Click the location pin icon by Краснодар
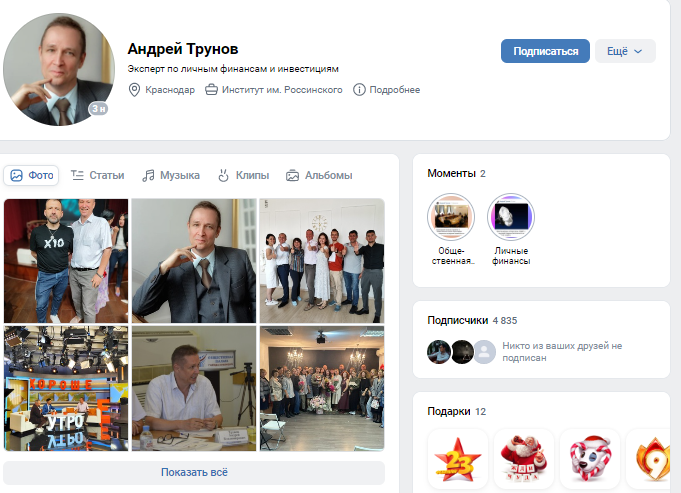Image resolution: width=681 pixels, height=493 pixels. 135,90
